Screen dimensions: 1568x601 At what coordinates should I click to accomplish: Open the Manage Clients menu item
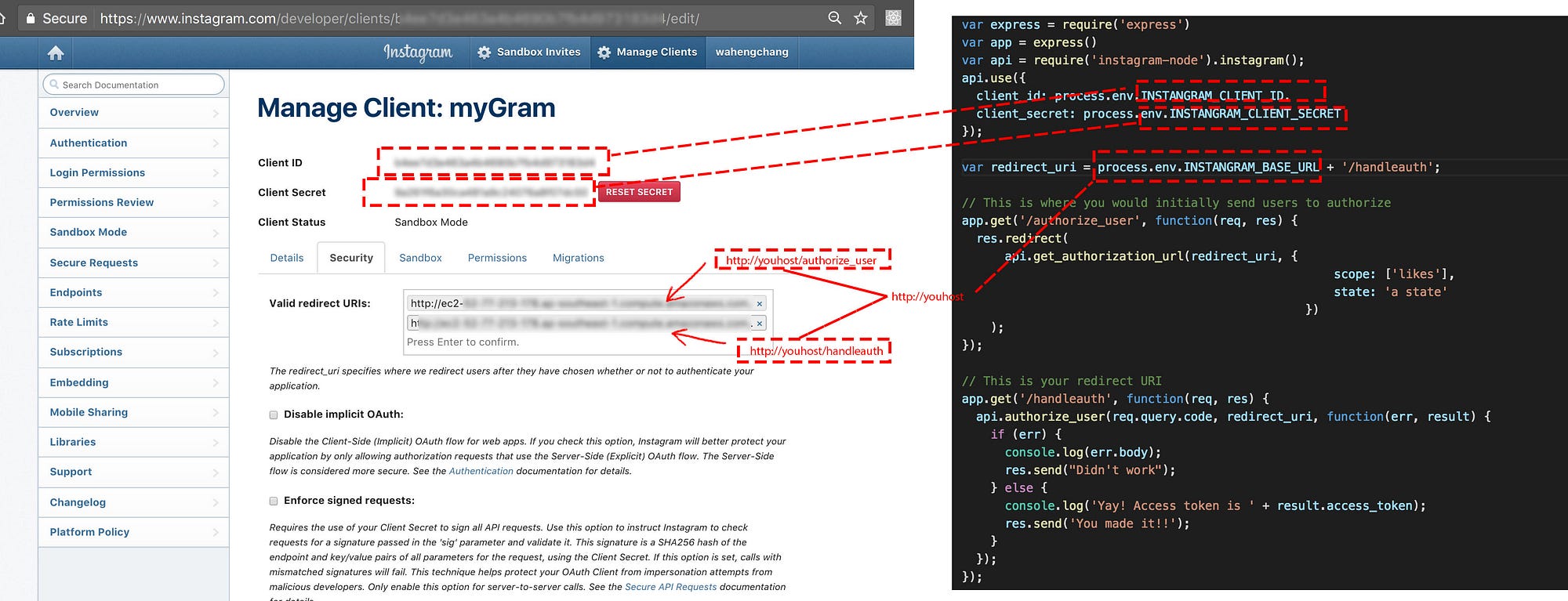tap(648, 52)
